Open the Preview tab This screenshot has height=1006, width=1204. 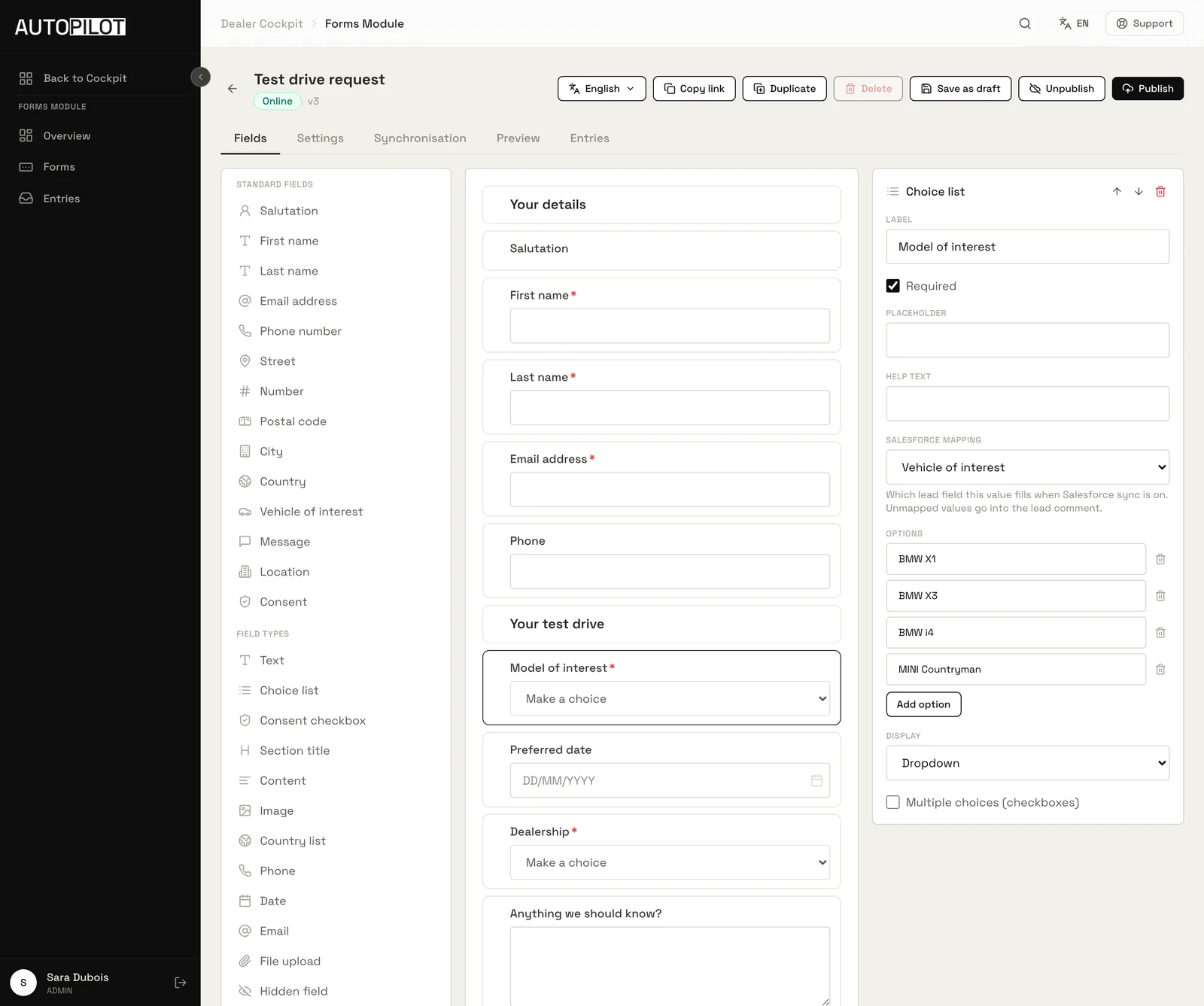coord(518,138)
